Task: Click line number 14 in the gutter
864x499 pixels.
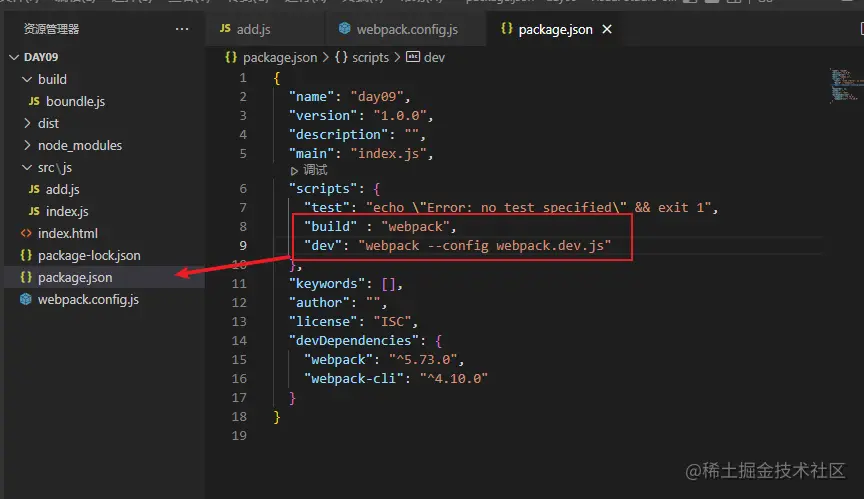Action: point(239,340)
